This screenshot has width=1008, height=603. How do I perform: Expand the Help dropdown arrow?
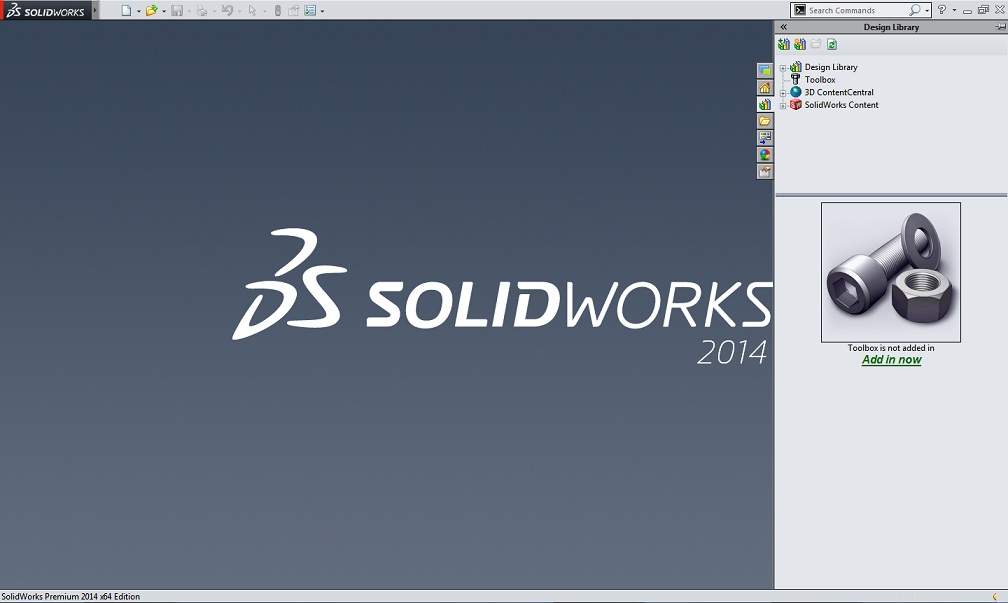point(954,10)
